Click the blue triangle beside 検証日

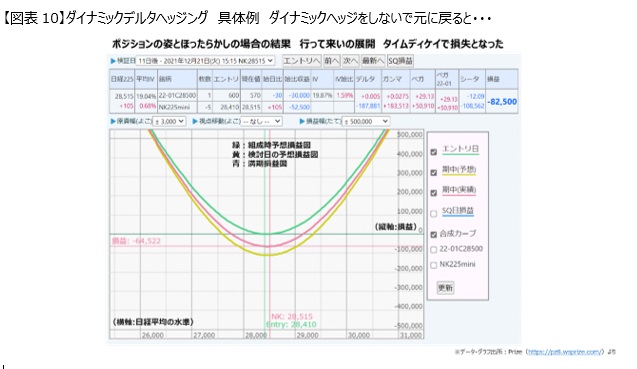(113, 61)
